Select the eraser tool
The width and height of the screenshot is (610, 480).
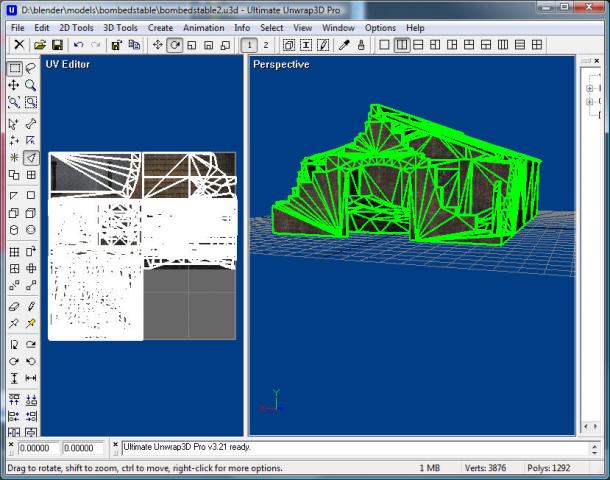[14, 305]
